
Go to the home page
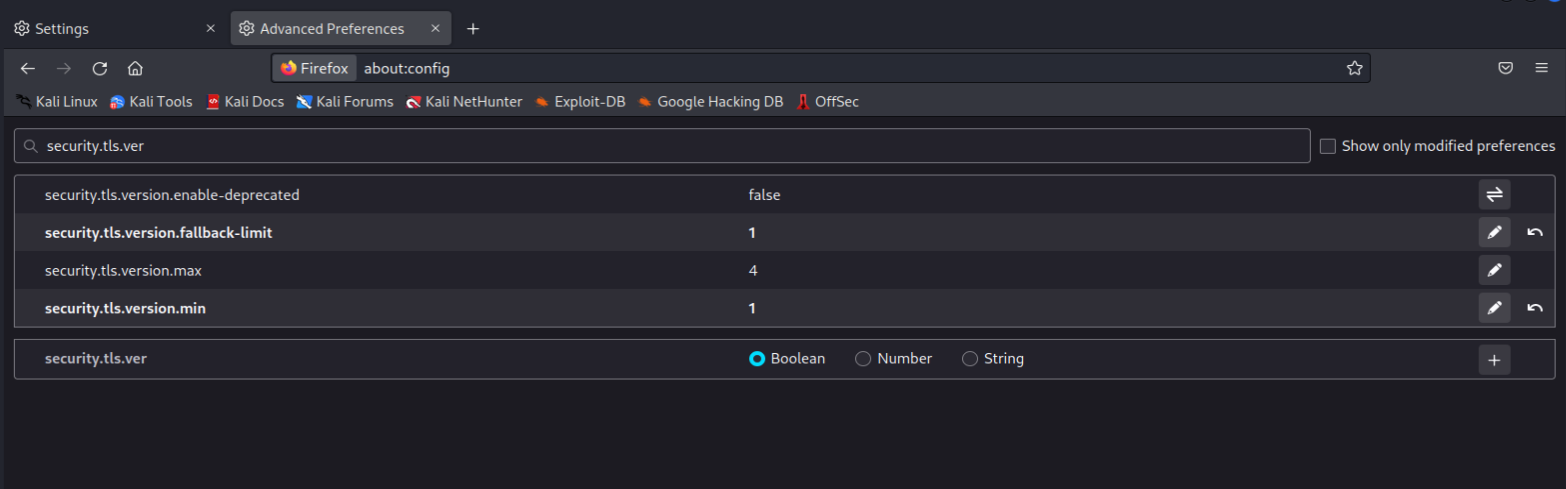pyautogui.click(x=135, y=68)
